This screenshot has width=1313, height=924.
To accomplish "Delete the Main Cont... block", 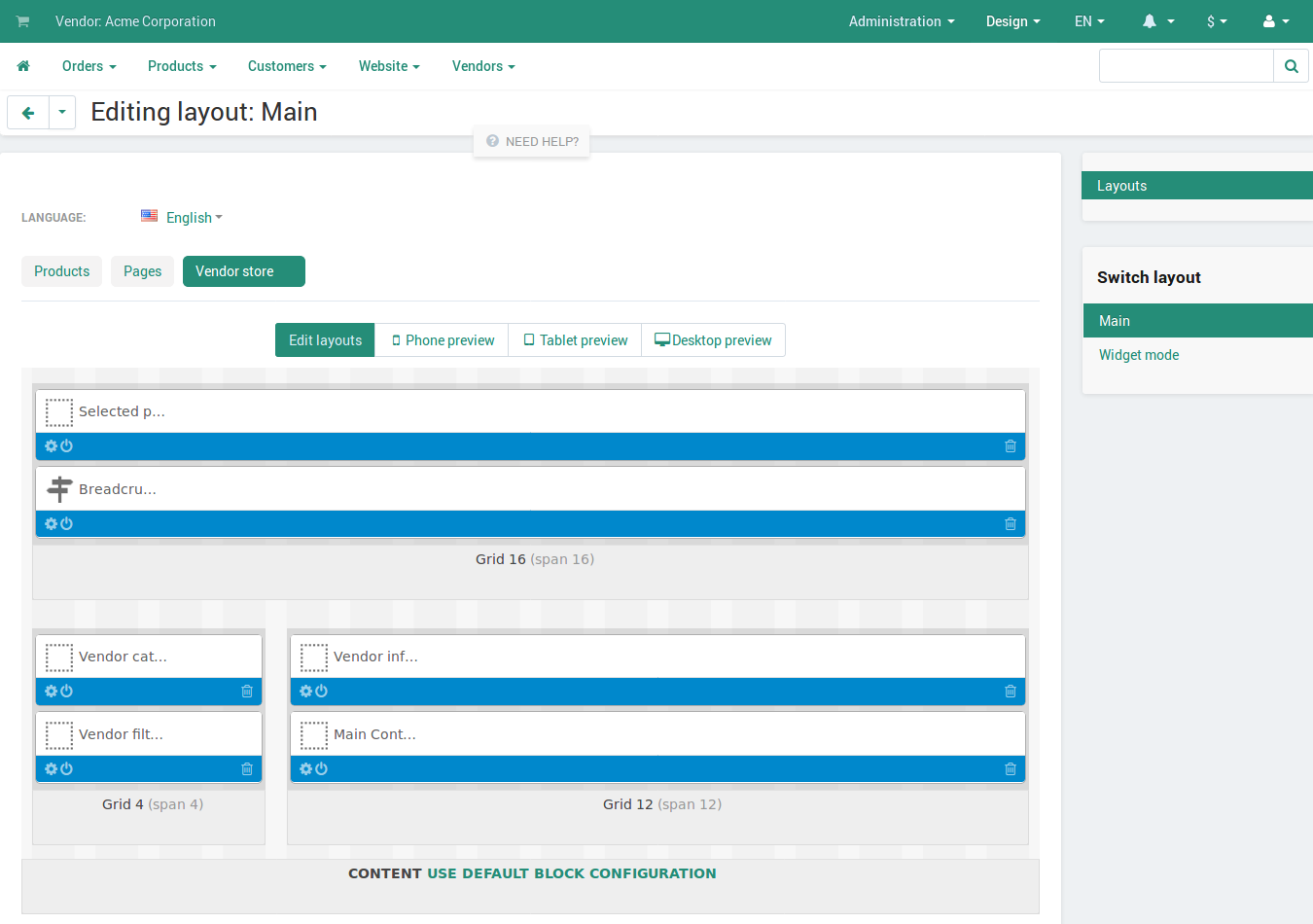I will click(x=1011, y=769).
